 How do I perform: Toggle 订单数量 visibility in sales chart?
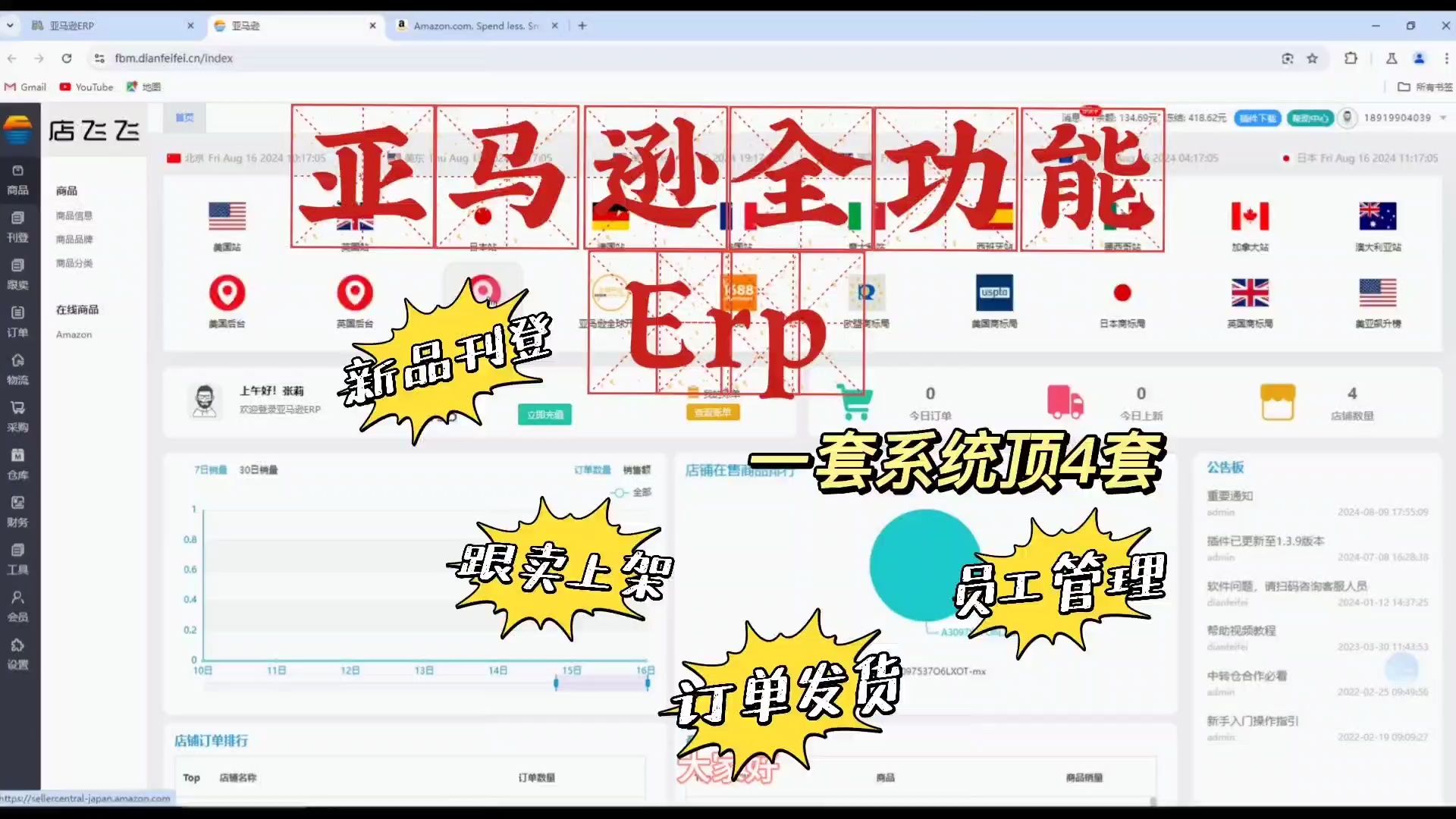tap(591, 469)
